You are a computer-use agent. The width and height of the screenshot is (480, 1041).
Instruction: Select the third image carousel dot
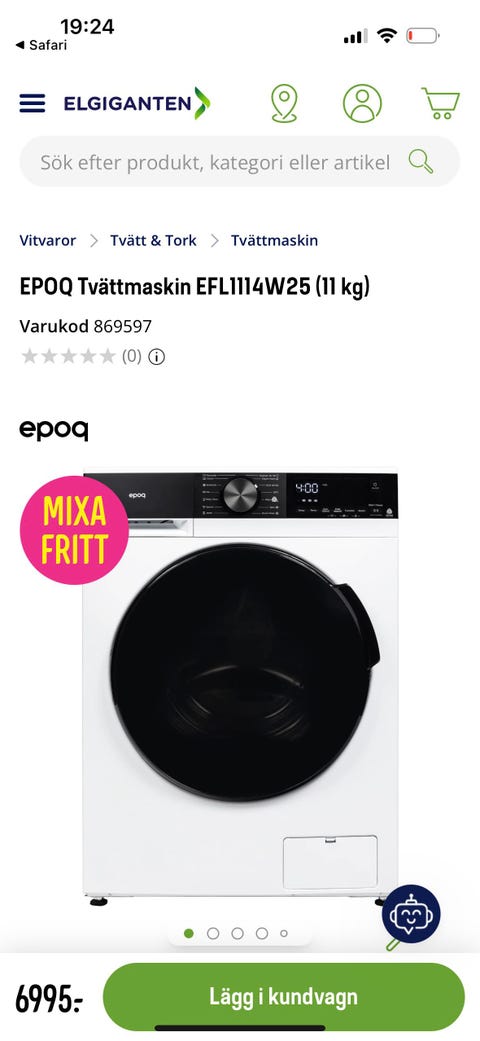click(238, 933)
